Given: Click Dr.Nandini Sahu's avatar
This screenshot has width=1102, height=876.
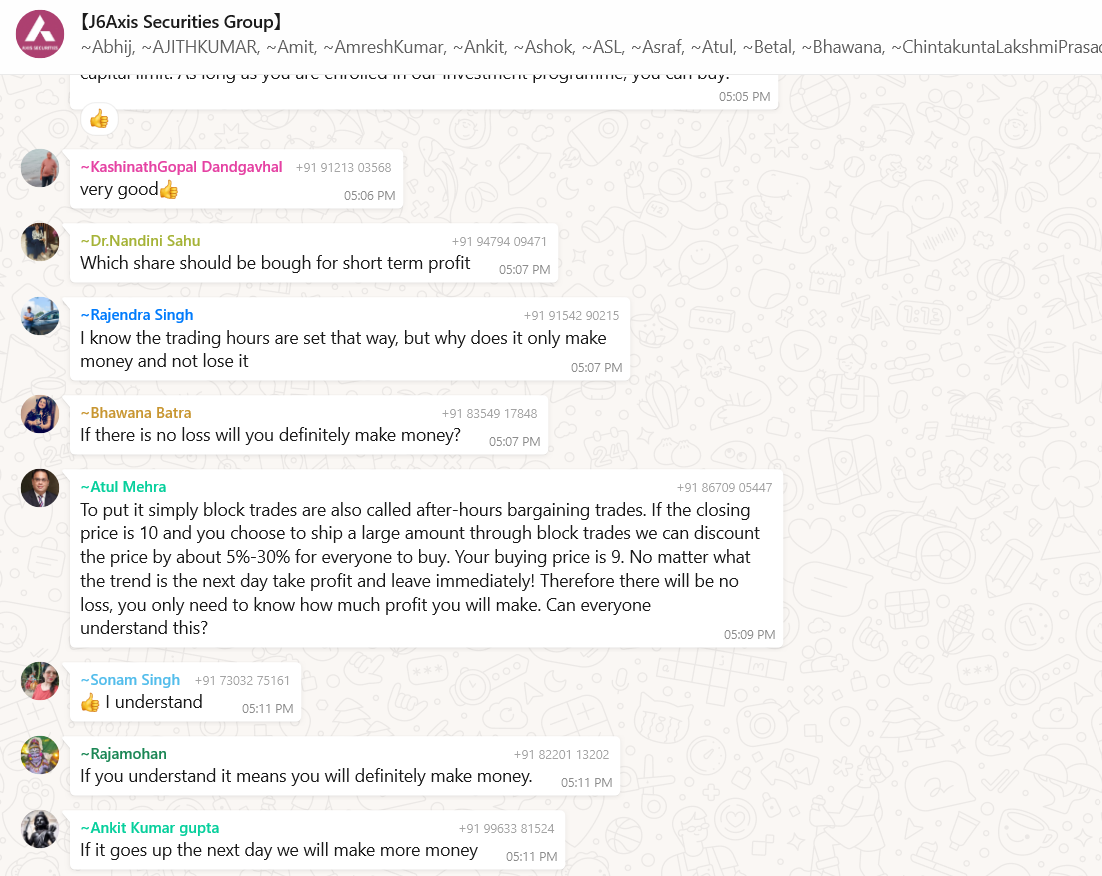Looking at the screenshot, I should click(40, 242).
